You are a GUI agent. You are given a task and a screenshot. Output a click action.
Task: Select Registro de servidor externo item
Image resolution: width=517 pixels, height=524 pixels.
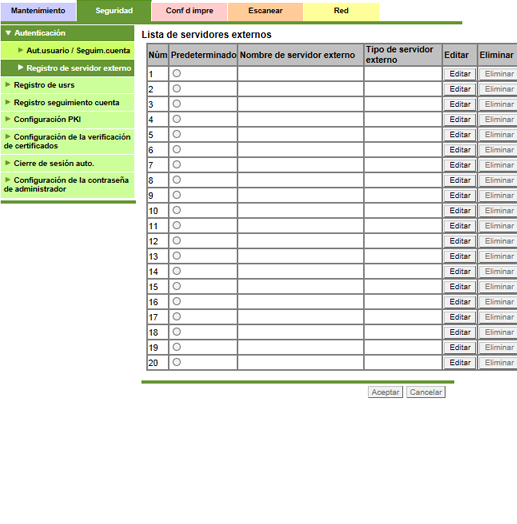click(x=68, y=68)
